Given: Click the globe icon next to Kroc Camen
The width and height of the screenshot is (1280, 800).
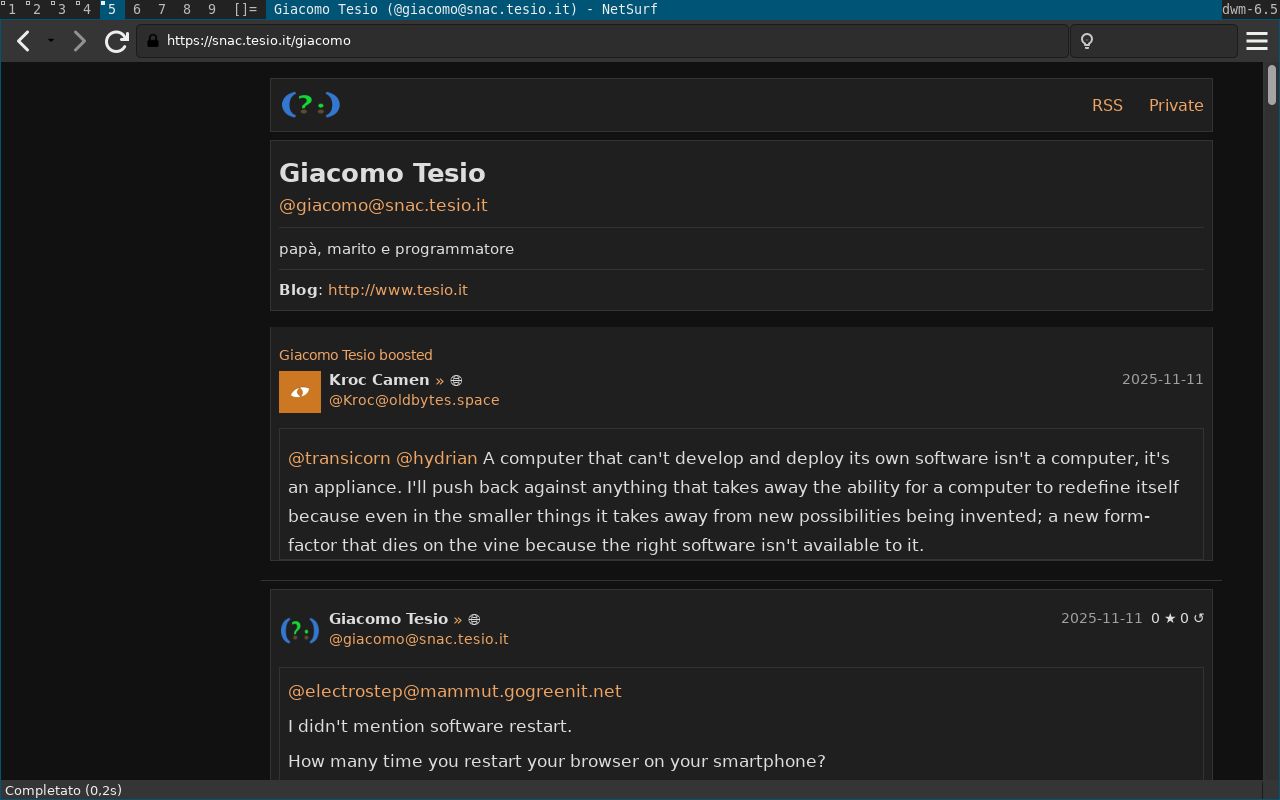Looking at the screenshot, I should [456, 380].
